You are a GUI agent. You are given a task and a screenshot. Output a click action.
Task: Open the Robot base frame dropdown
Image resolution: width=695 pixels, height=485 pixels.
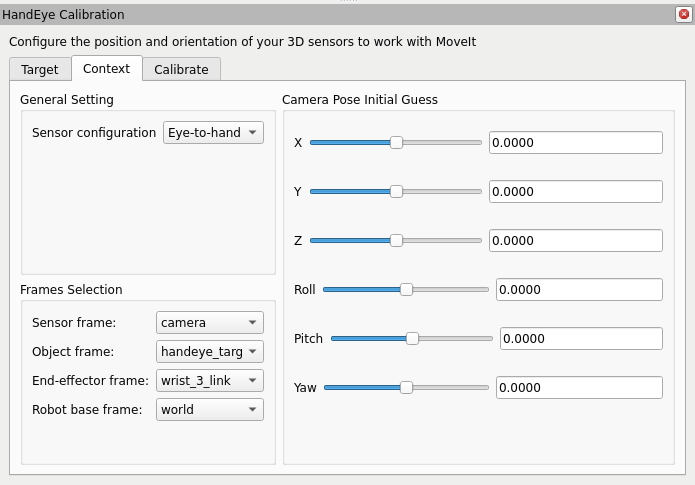(x=210, y=409)
